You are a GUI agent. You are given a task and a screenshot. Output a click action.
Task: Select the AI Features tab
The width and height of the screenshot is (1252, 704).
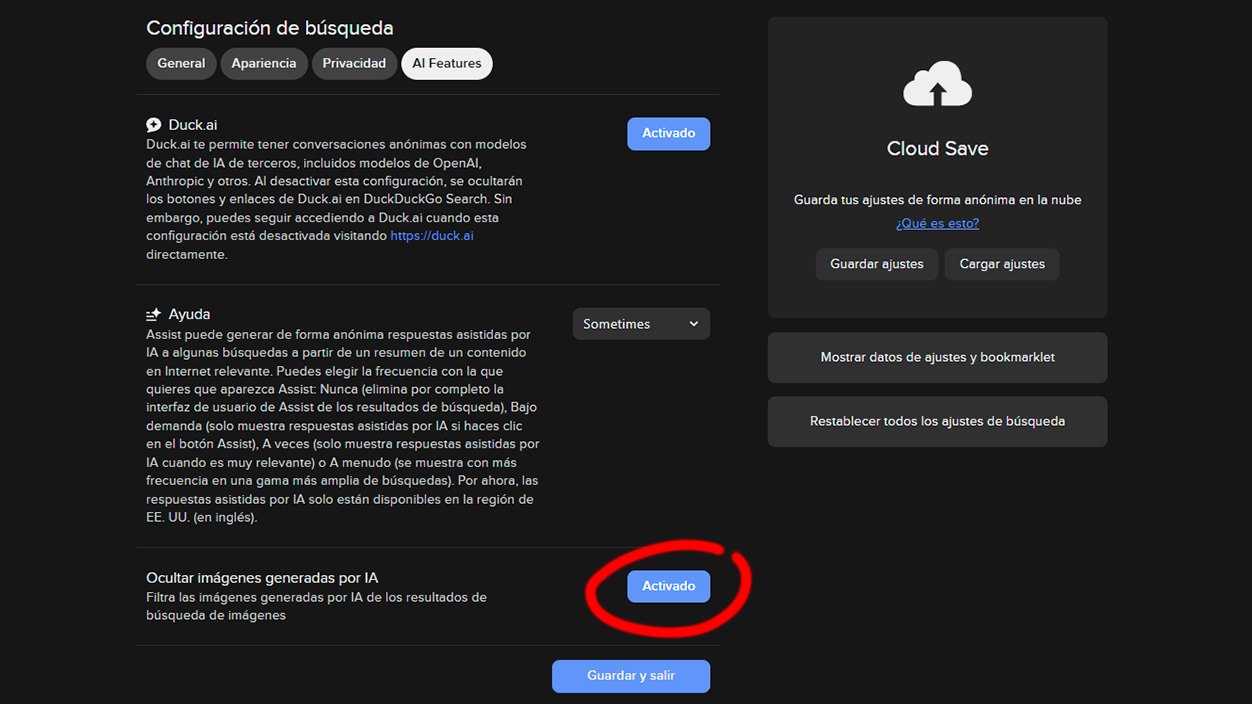(447, 63)
